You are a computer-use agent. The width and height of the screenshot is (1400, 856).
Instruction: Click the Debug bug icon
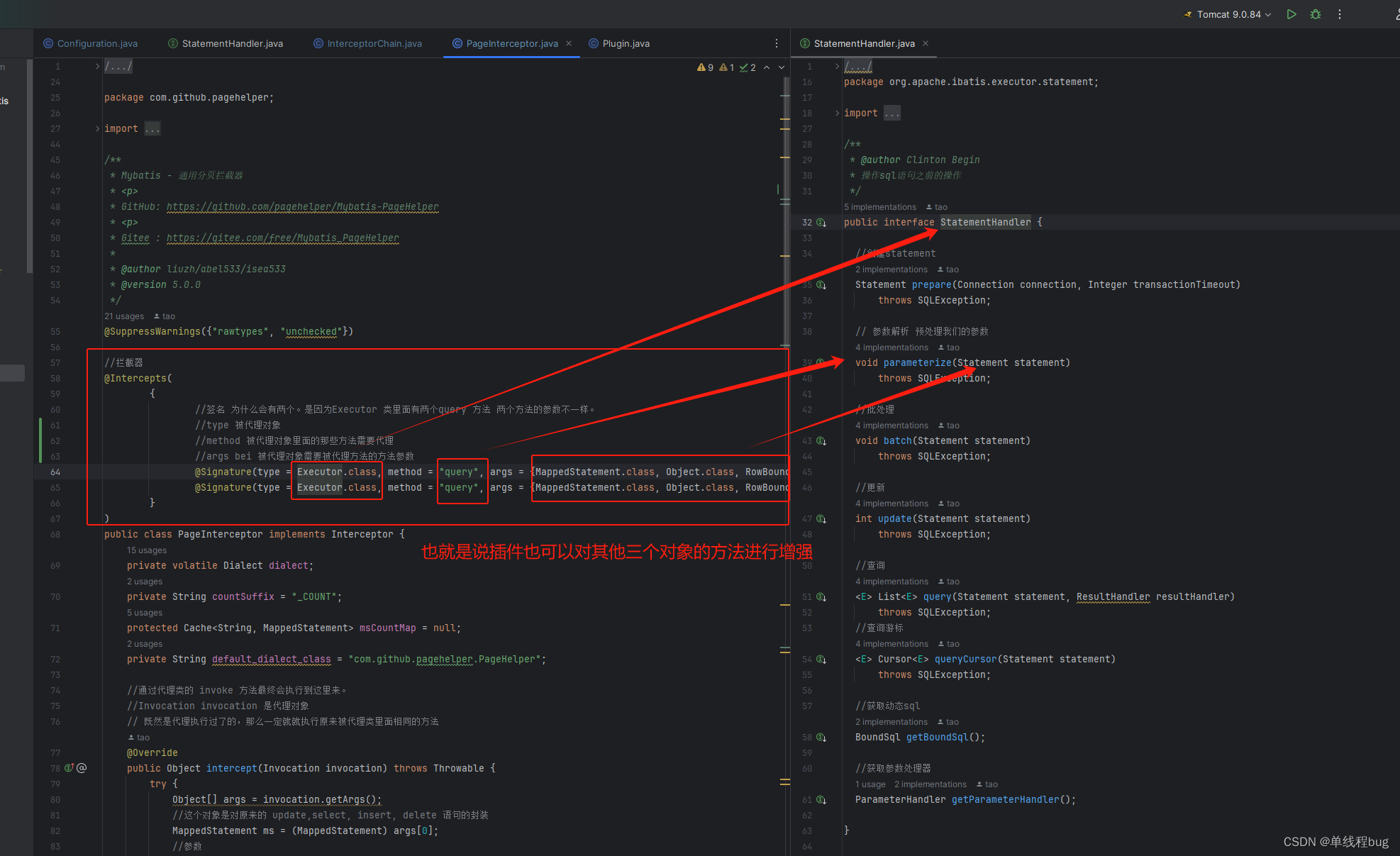[x=1316, y=14]
